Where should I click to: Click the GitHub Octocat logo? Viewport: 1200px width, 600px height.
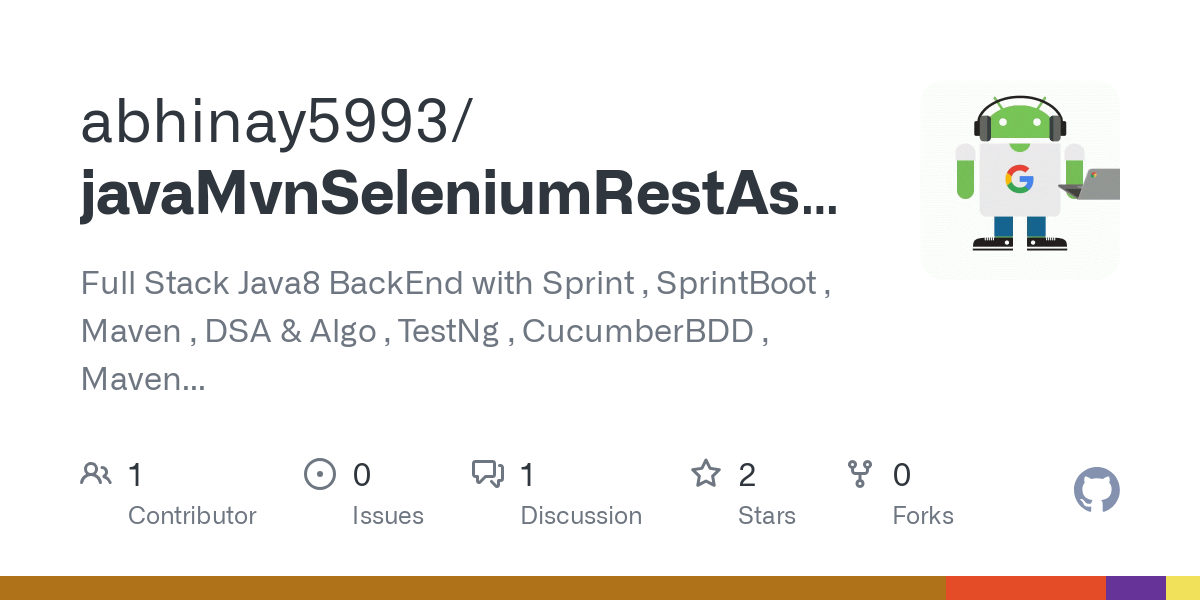1096,490
